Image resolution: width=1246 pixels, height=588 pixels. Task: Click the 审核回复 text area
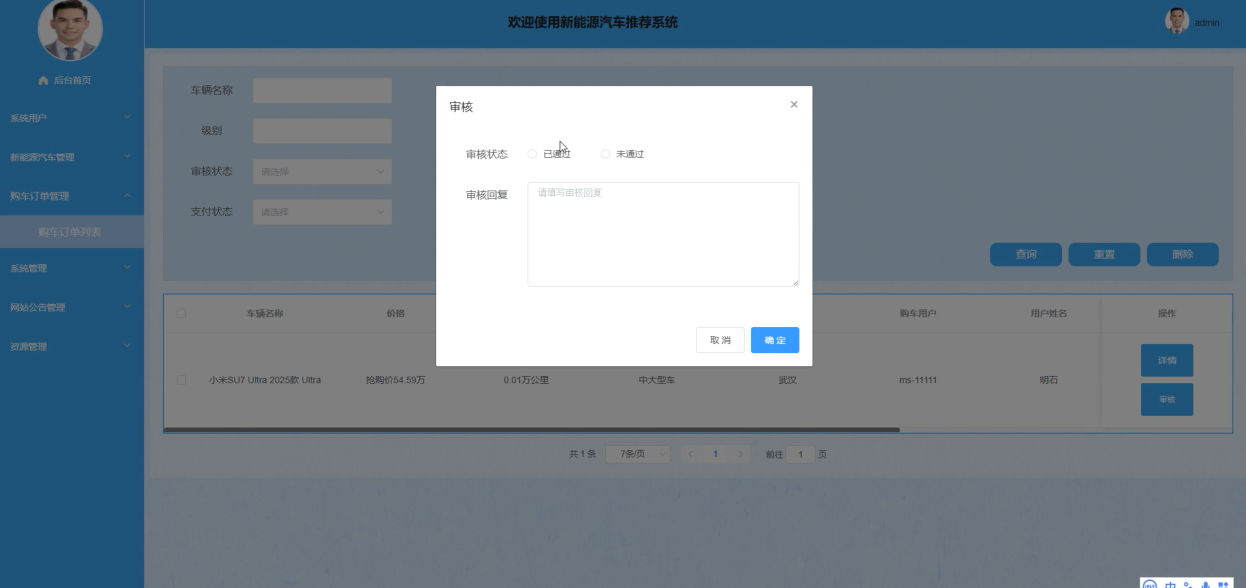tap(662, 233)
